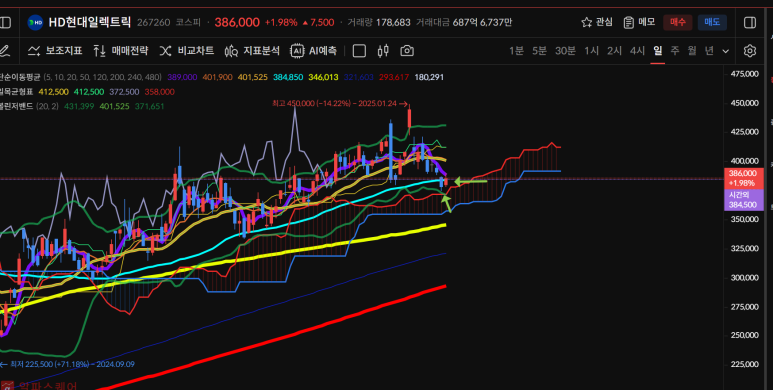Image resolution: width=773 pixels, height=390 pixels.
Task: Select the 년 yearly timeframe
Action: click(709, 51)
